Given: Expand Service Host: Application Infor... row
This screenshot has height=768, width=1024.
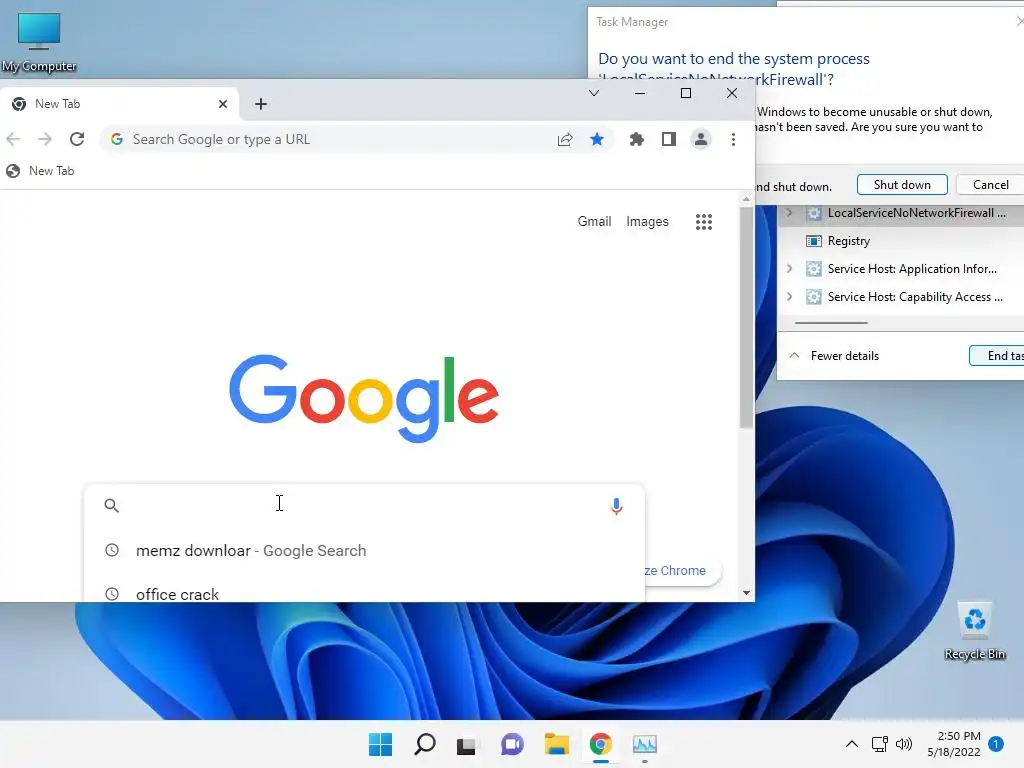Looking at the screenshot, I should click(790, 269).
